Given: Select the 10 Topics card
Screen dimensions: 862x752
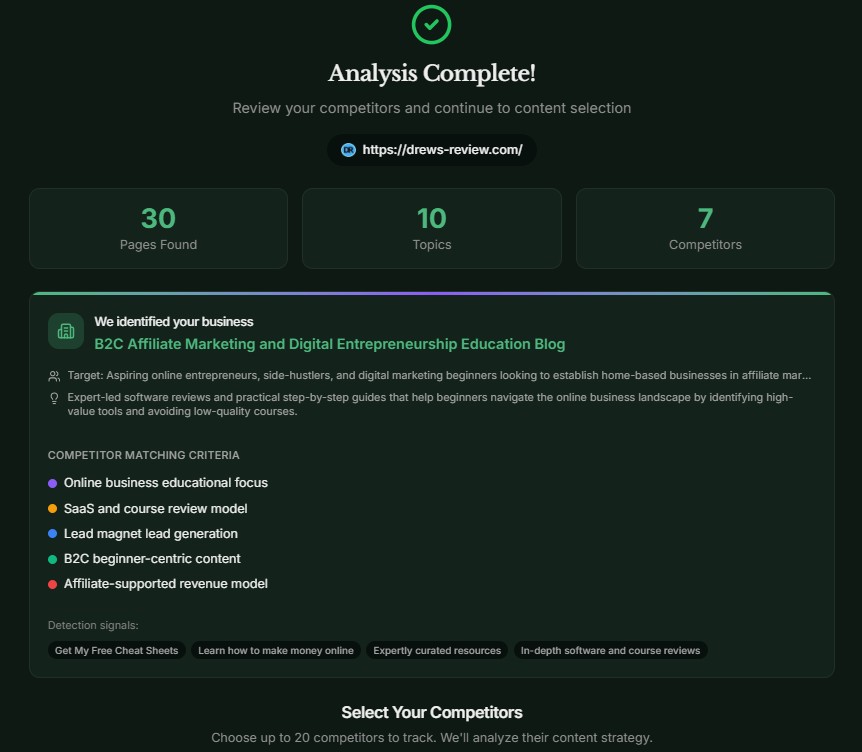Looking at the screenshot, I should [431, 228].
